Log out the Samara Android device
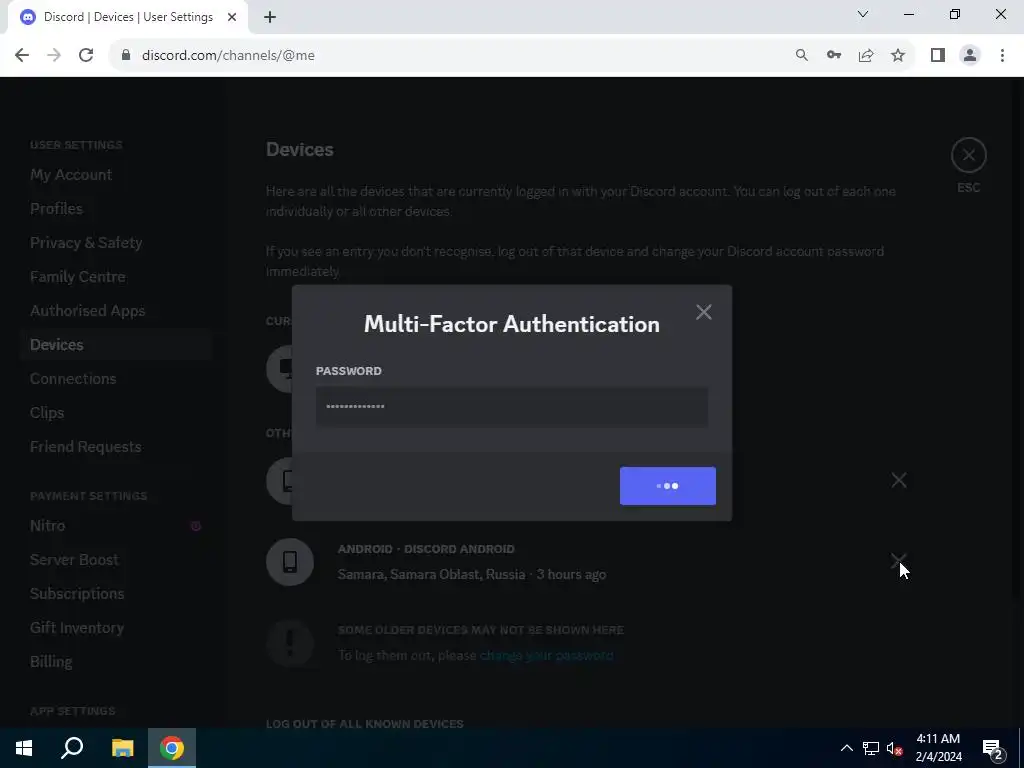 (x=899, y=561)
